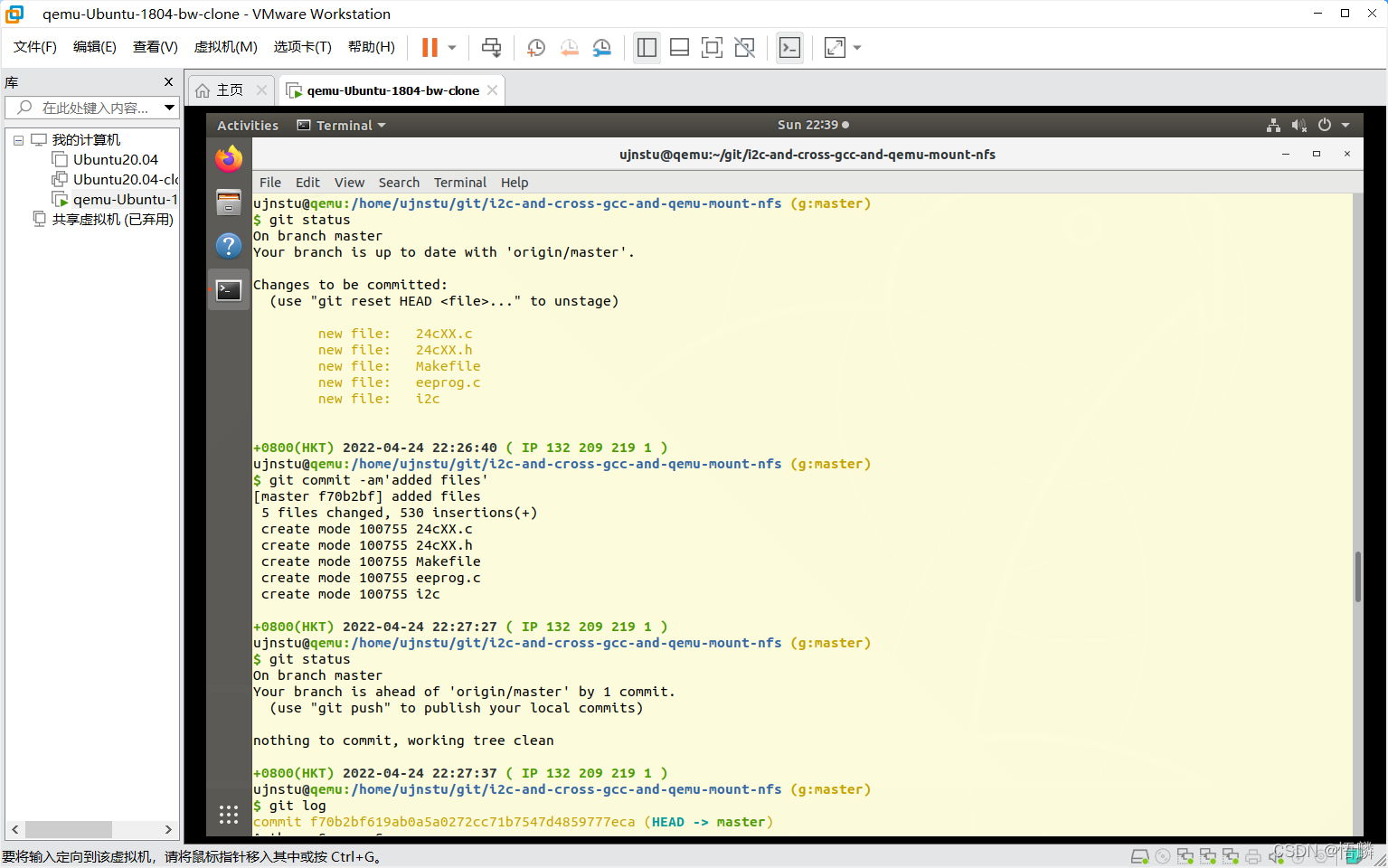This screenshot has height=868, width=1388.
Task: Click the library panel horizontal scrollbar thumb
Action: coord(69,829)
